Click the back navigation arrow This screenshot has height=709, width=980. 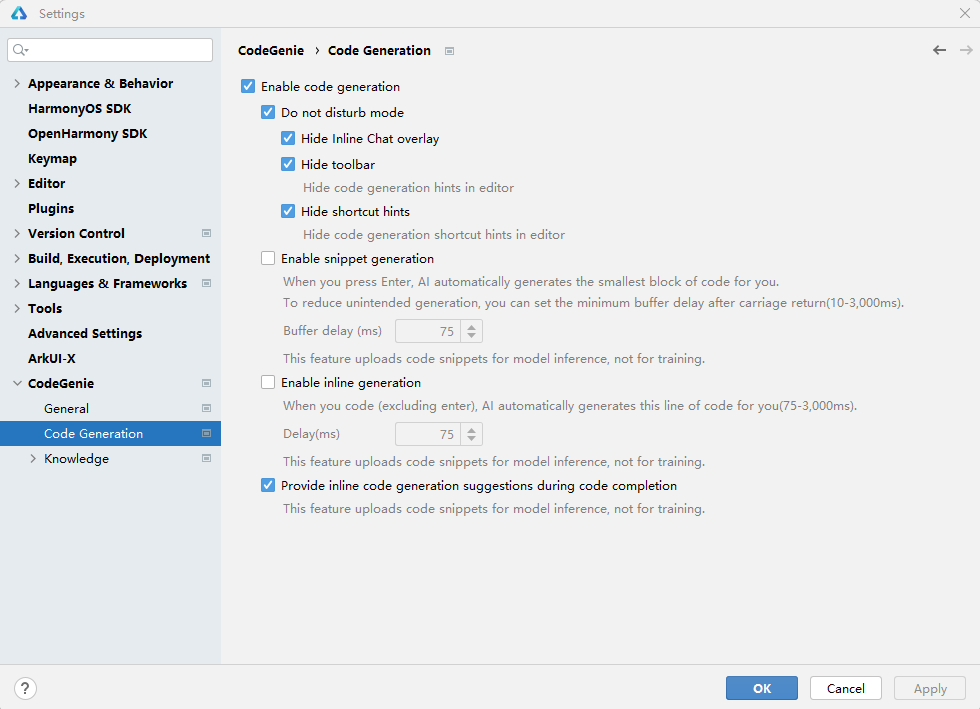coord(939,50)
